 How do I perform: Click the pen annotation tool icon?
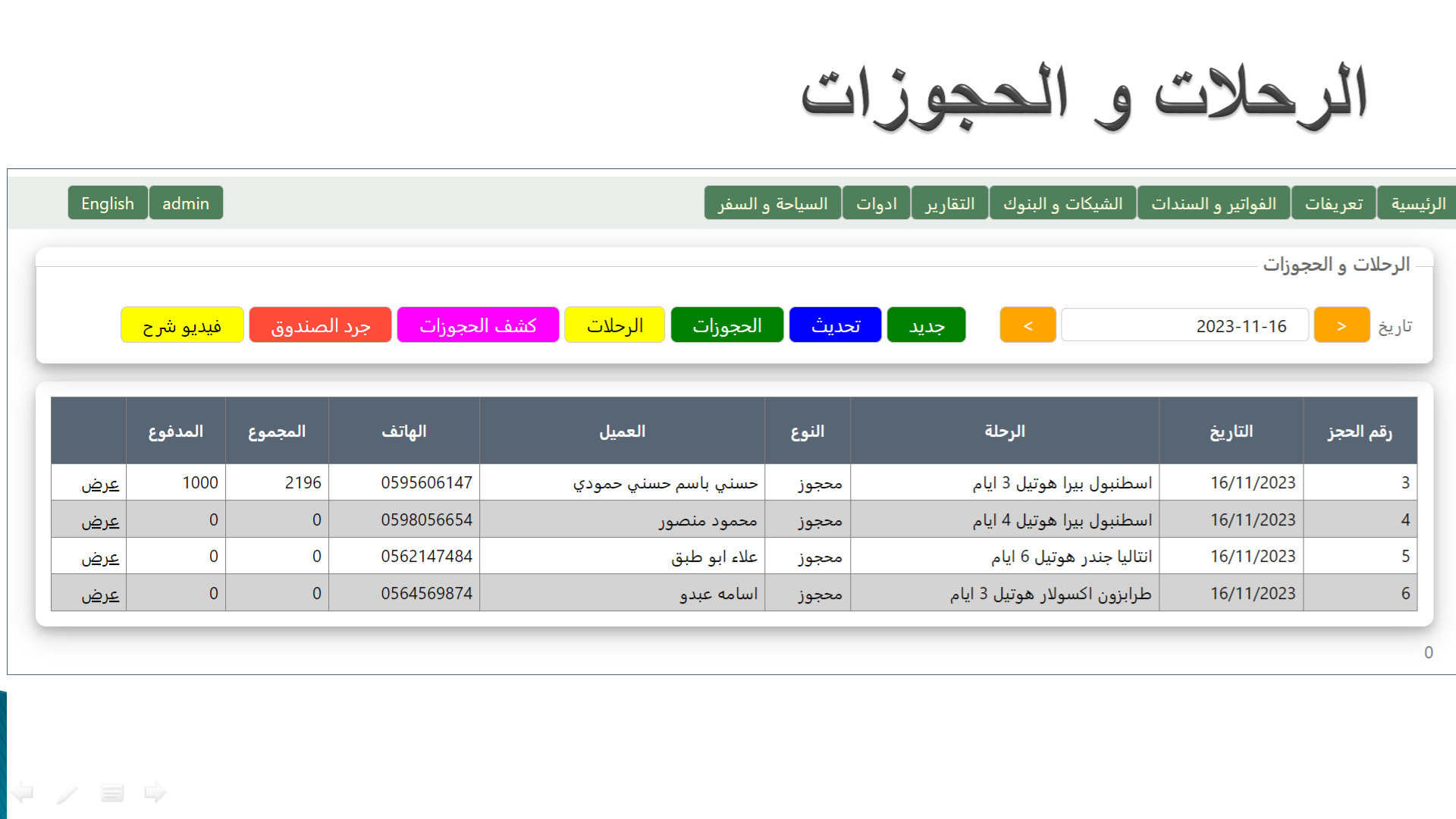(67, 793)
